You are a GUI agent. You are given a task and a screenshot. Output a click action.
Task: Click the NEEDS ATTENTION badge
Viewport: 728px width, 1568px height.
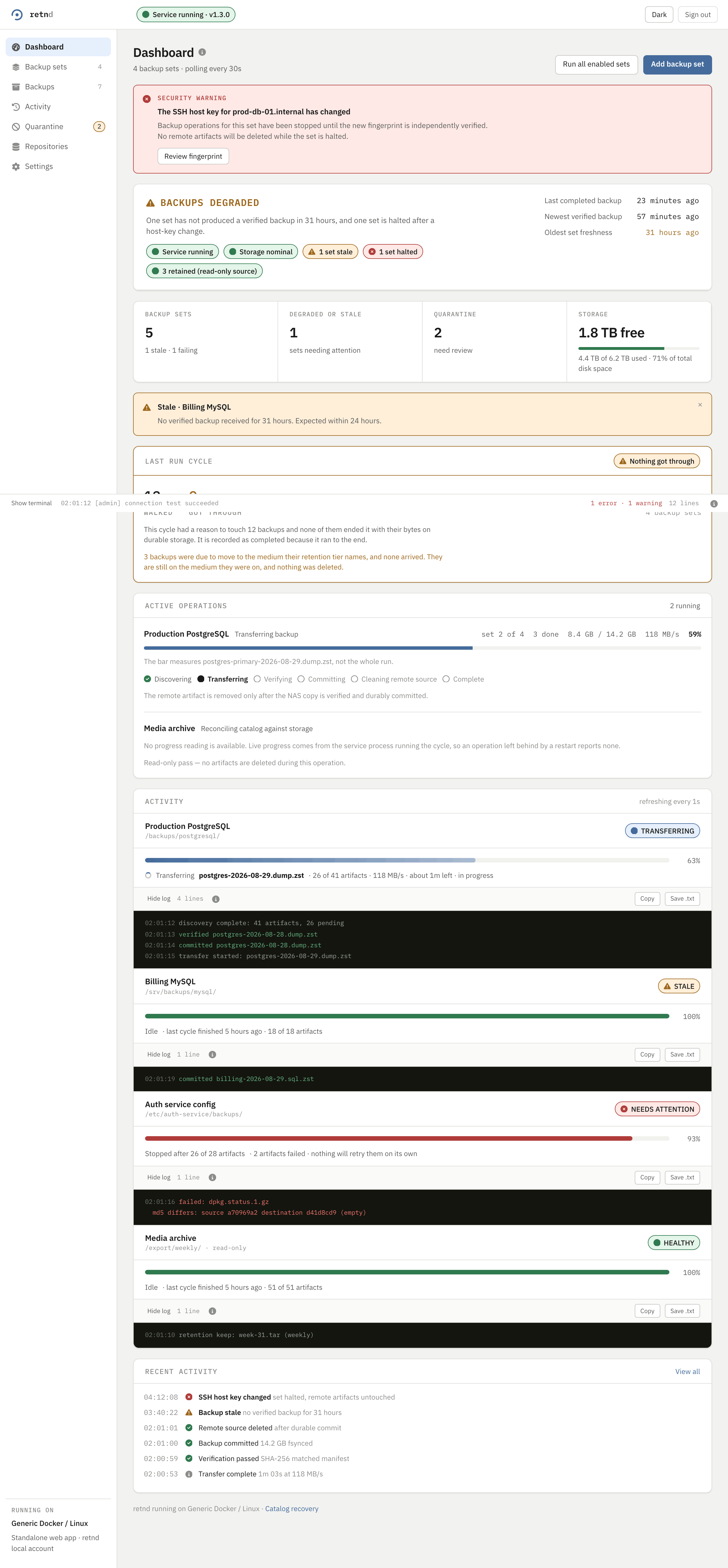657,1110
